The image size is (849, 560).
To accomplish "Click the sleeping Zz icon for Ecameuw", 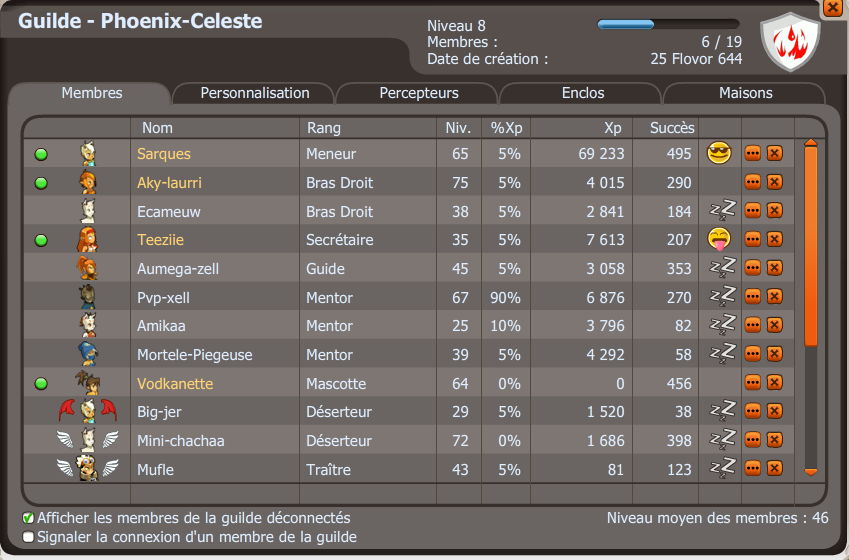I will (721, 211).
